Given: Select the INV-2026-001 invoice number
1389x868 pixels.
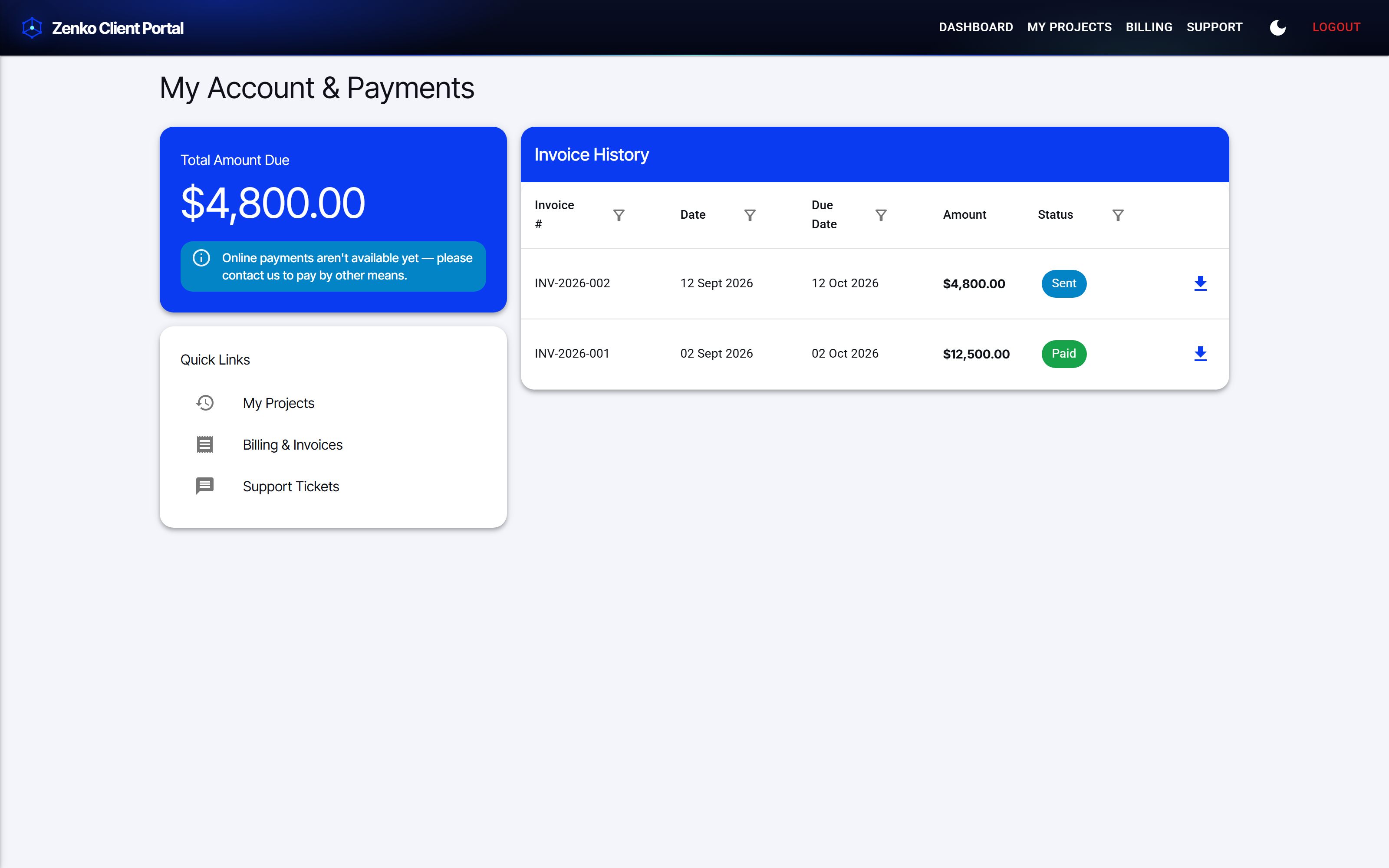Looking at the screenshot, I should (x=572, y=354).
